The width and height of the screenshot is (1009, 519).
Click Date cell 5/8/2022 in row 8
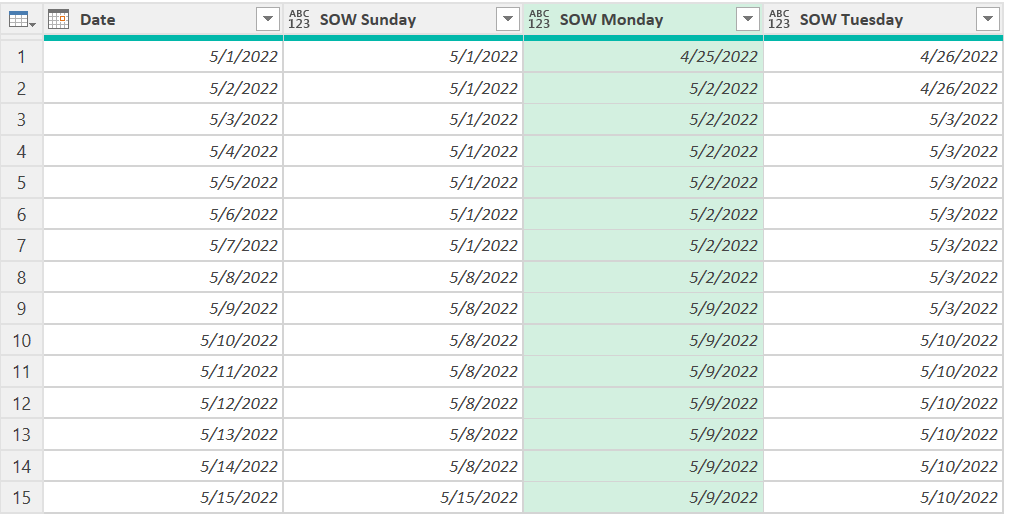(163, 277)
